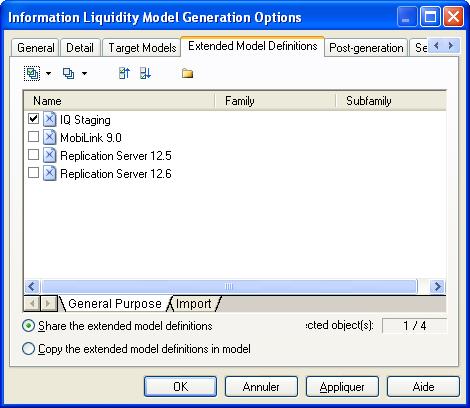Switch to the Import sub-tab

(x=194, y=304)
